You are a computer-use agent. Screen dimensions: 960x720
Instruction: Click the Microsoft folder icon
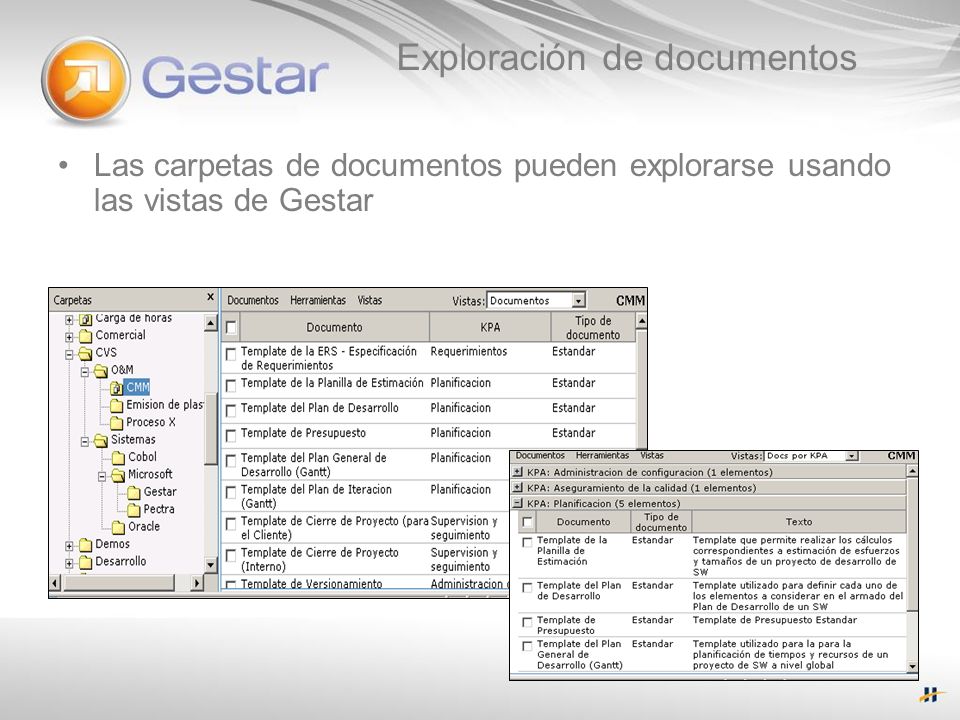click(x=119, y=475)
